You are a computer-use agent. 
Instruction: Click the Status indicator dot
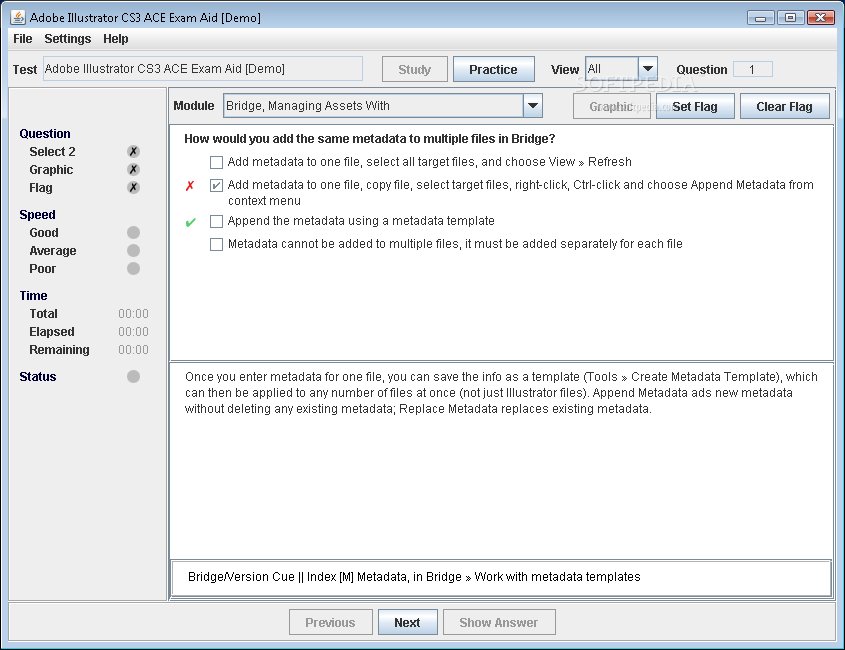pos(134,376)
